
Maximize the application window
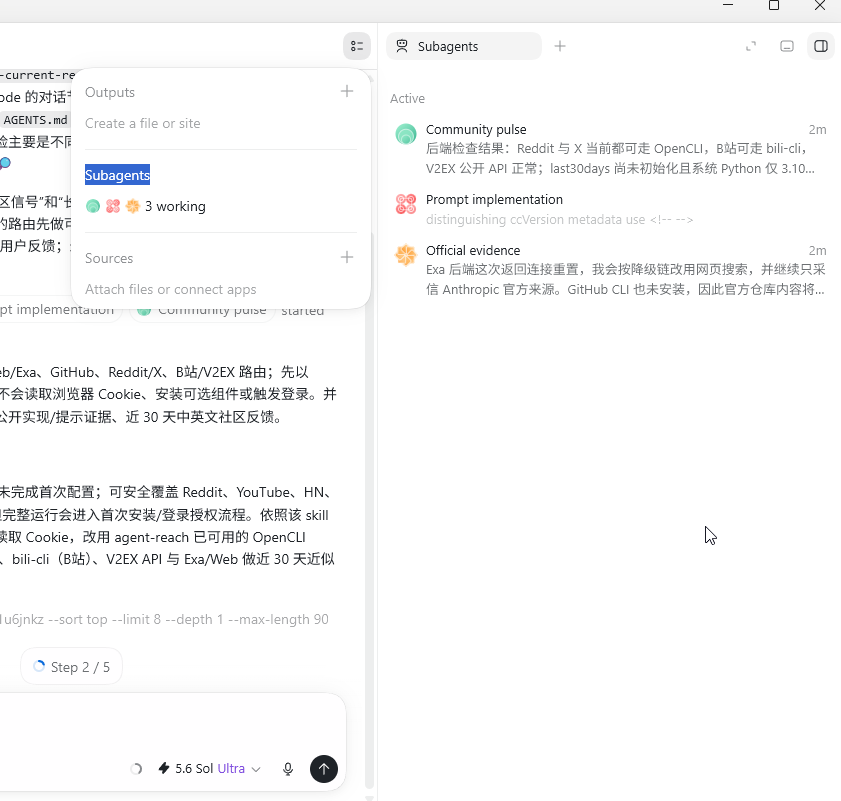tap(774, 6)
